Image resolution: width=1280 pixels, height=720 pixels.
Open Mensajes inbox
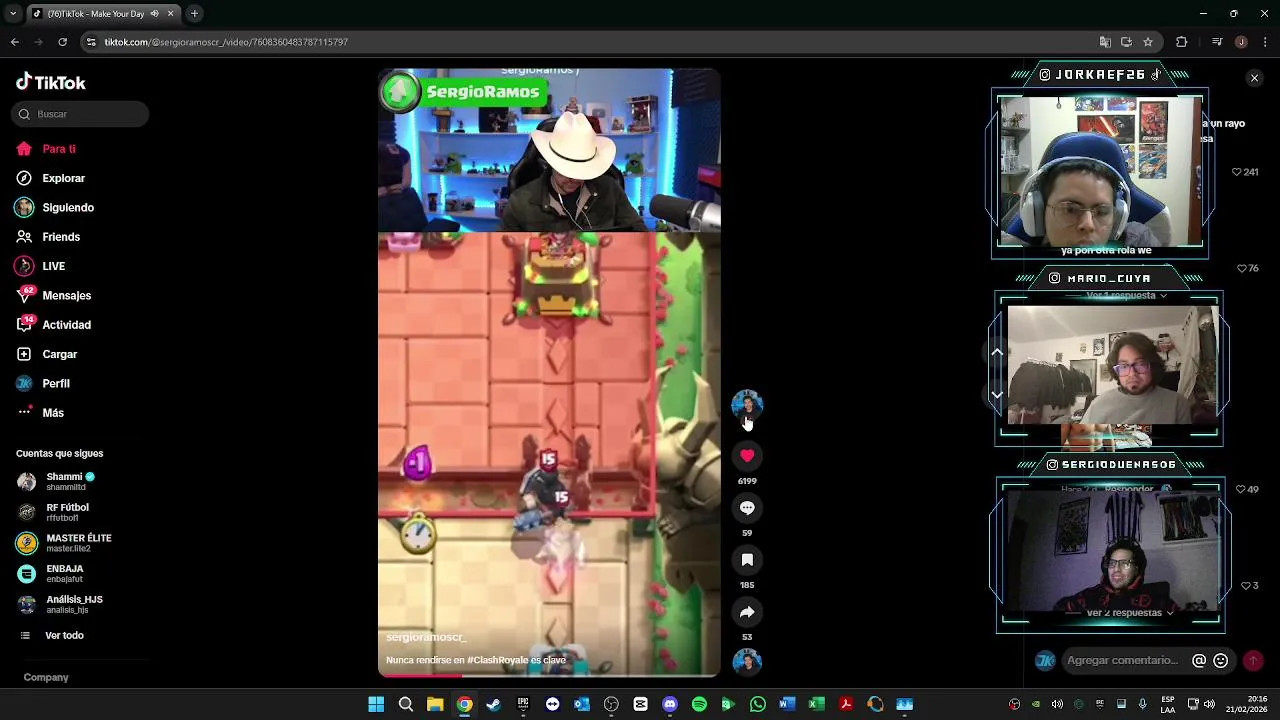click(x=53, y=295)
